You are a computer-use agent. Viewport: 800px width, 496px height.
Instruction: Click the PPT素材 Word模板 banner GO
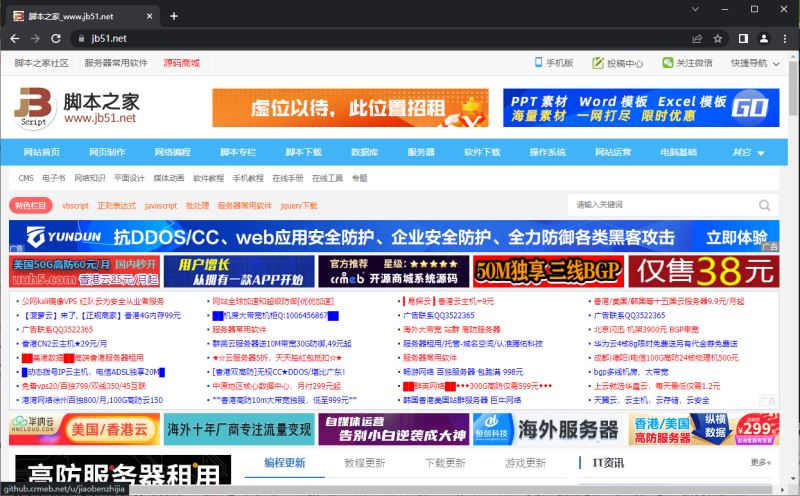641,108
